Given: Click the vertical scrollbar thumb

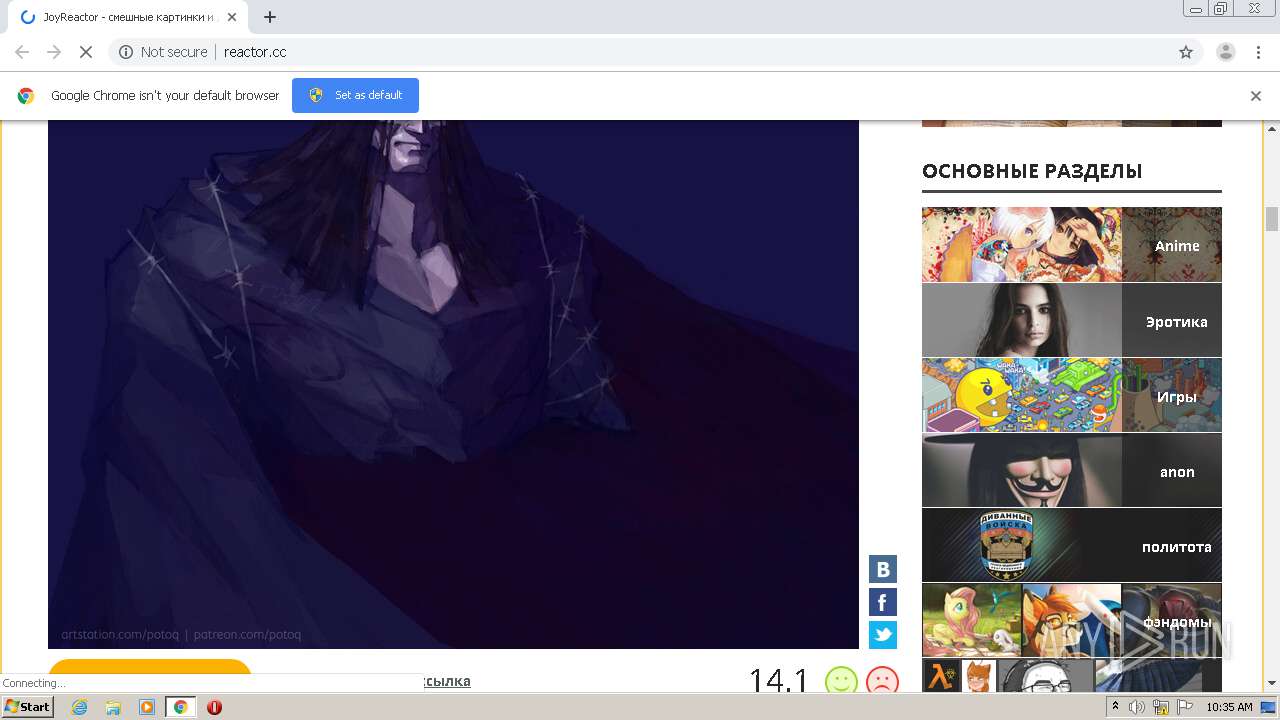Looking at the screenshot, I should (x=1272, y=218).
